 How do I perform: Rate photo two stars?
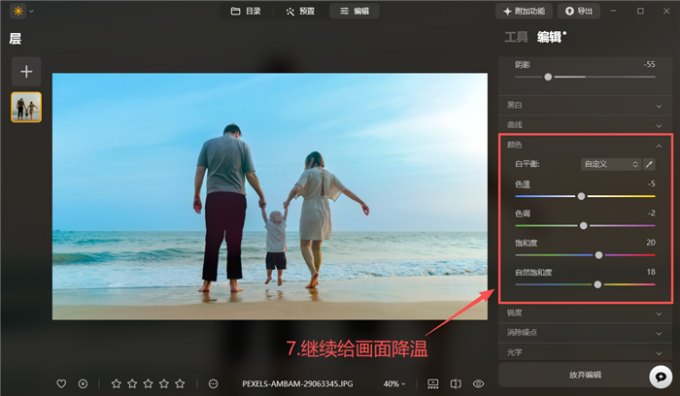(x=132, y=384)
